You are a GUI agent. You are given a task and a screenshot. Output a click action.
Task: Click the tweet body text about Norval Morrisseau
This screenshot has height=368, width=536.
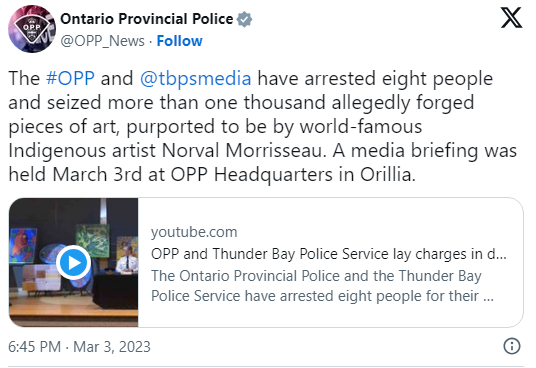263,126
